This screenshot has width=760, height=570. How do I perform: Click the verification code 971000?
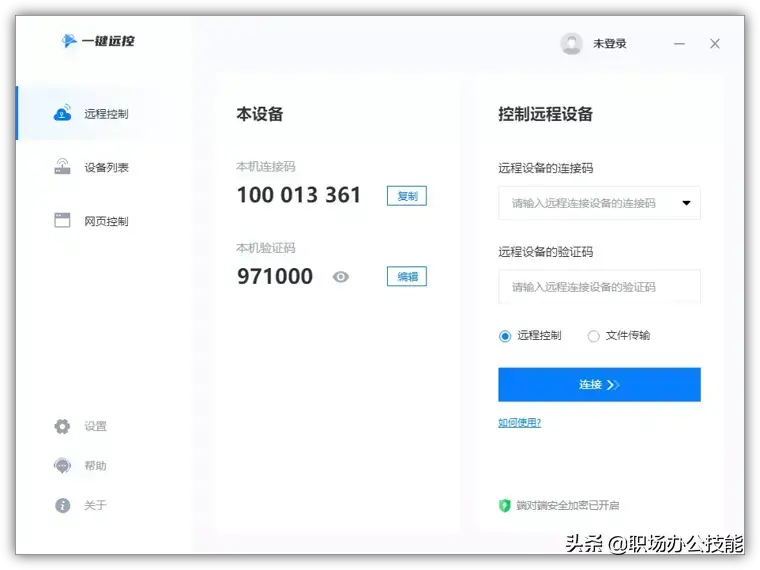(x=275, y=276)
